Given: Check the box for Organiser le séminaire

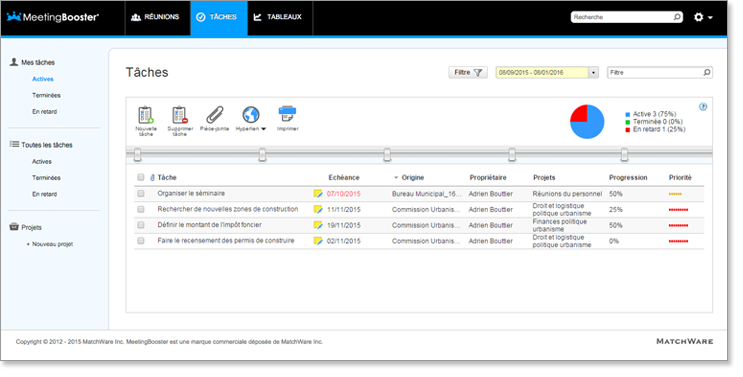Looking at the screenshot, I should click(x=141, y=193).
